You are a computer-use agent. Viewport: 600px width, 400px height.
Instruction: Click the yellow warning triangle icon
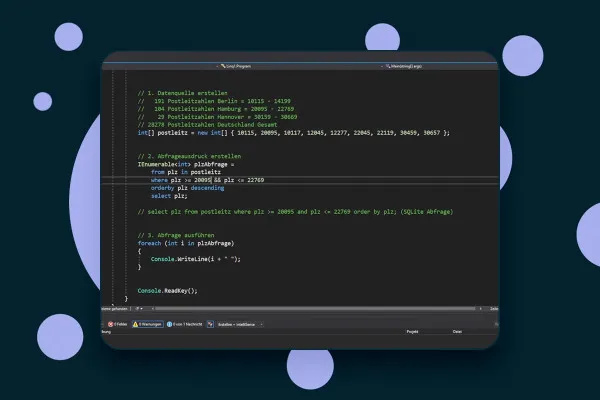pos(135,324)
